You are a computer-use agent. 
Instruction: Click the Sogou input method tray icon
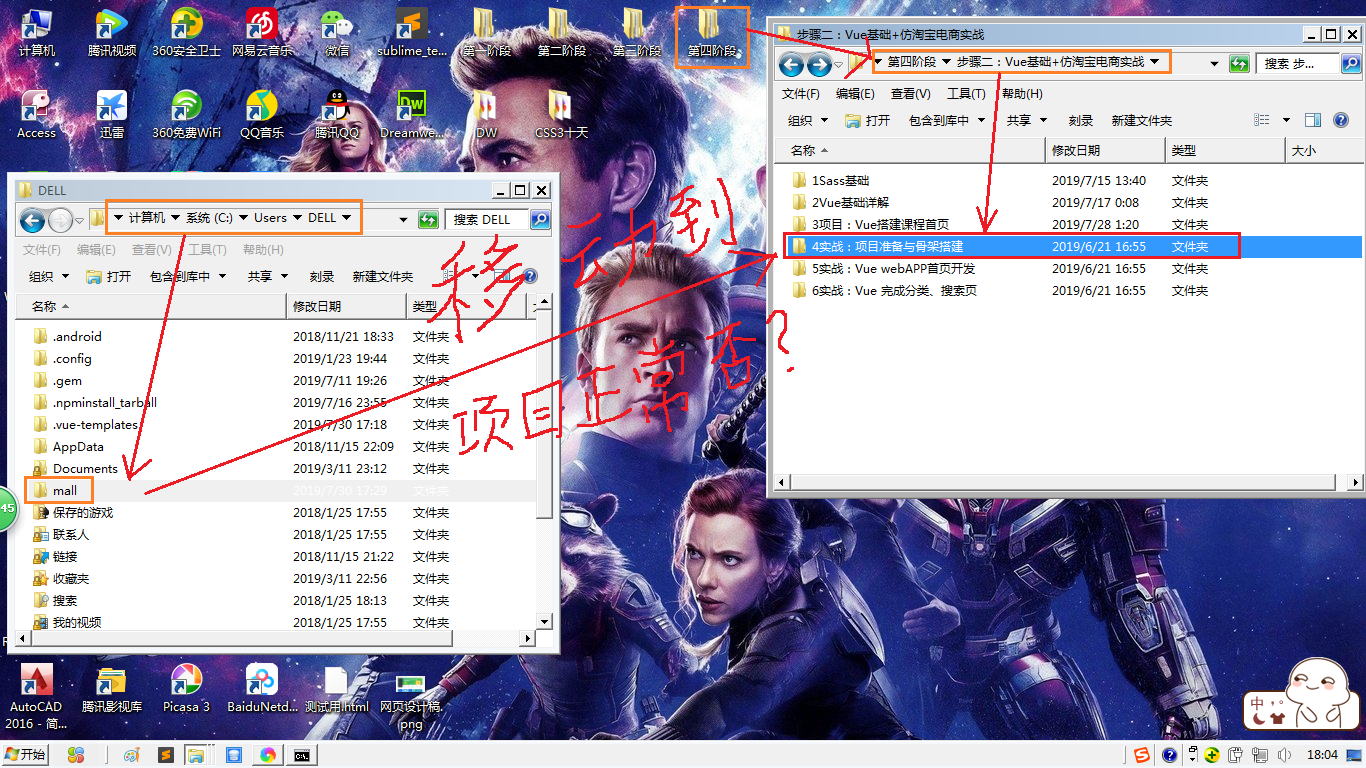(x=1142, y=755)
